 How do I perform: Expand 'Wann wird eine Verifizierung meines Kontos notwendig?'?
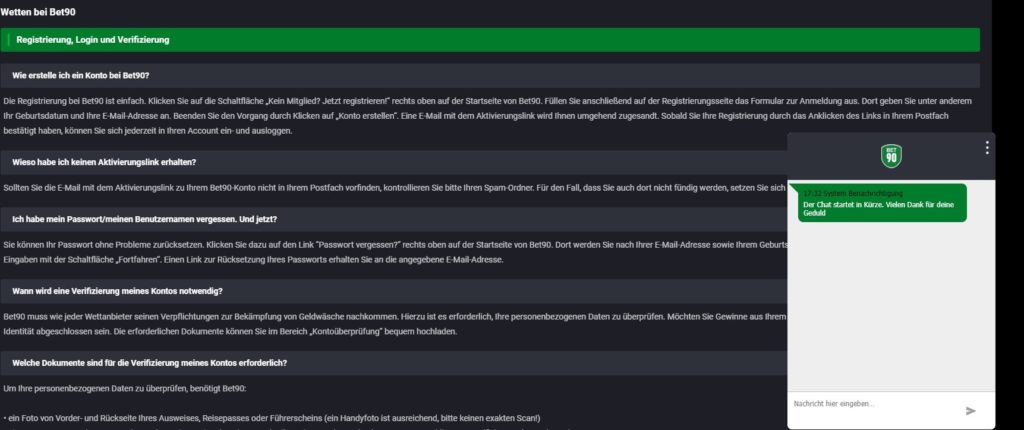point(394,291)
